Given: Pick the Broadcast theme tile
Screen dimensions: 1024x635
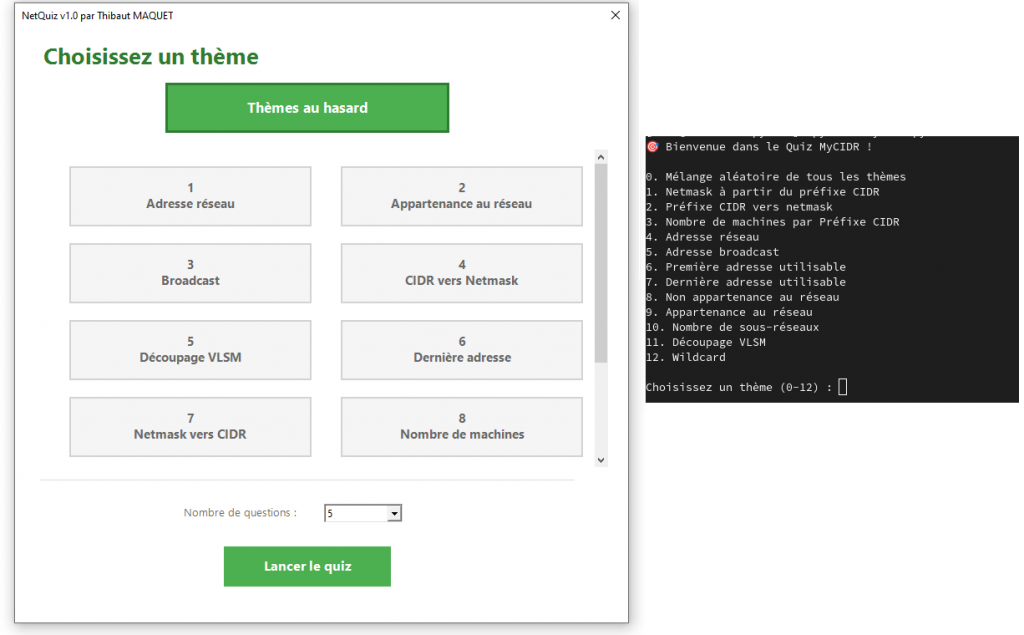Looking at the screenshot, I should click(x=190, y=273).
